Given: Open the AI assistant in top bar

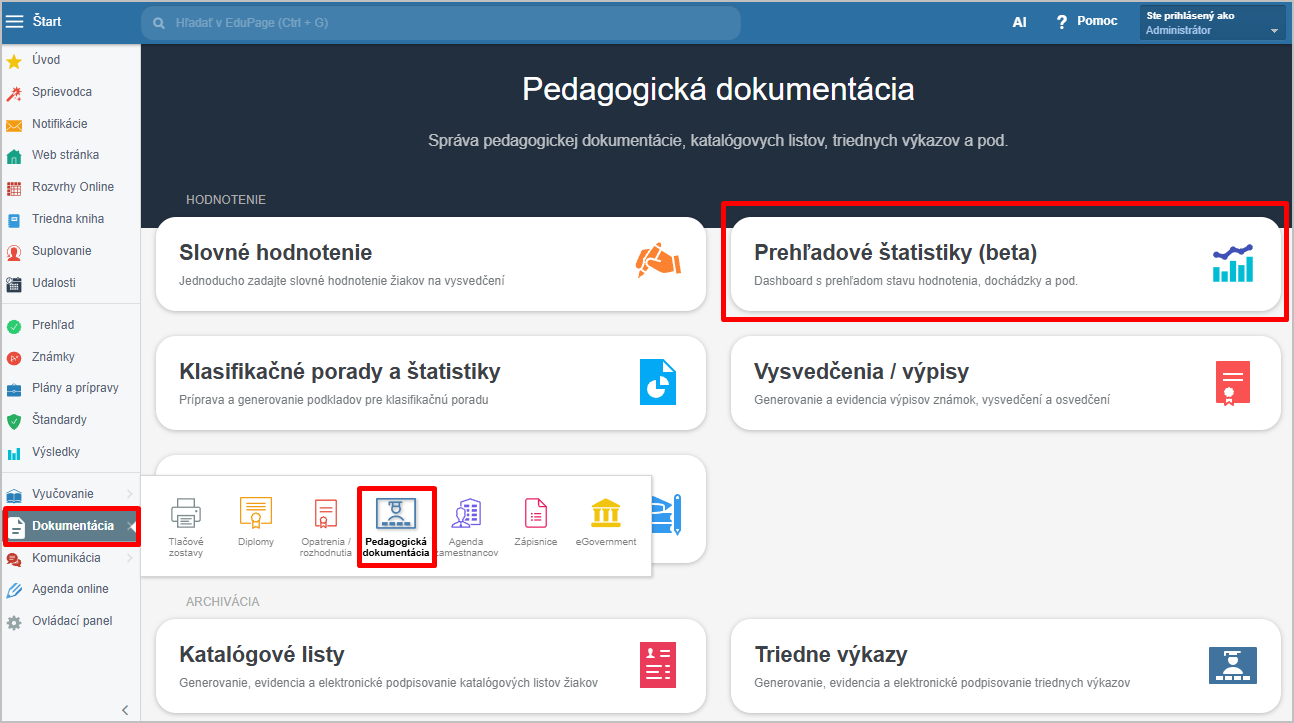Looking at the screenshot, I should point(1019,22).
